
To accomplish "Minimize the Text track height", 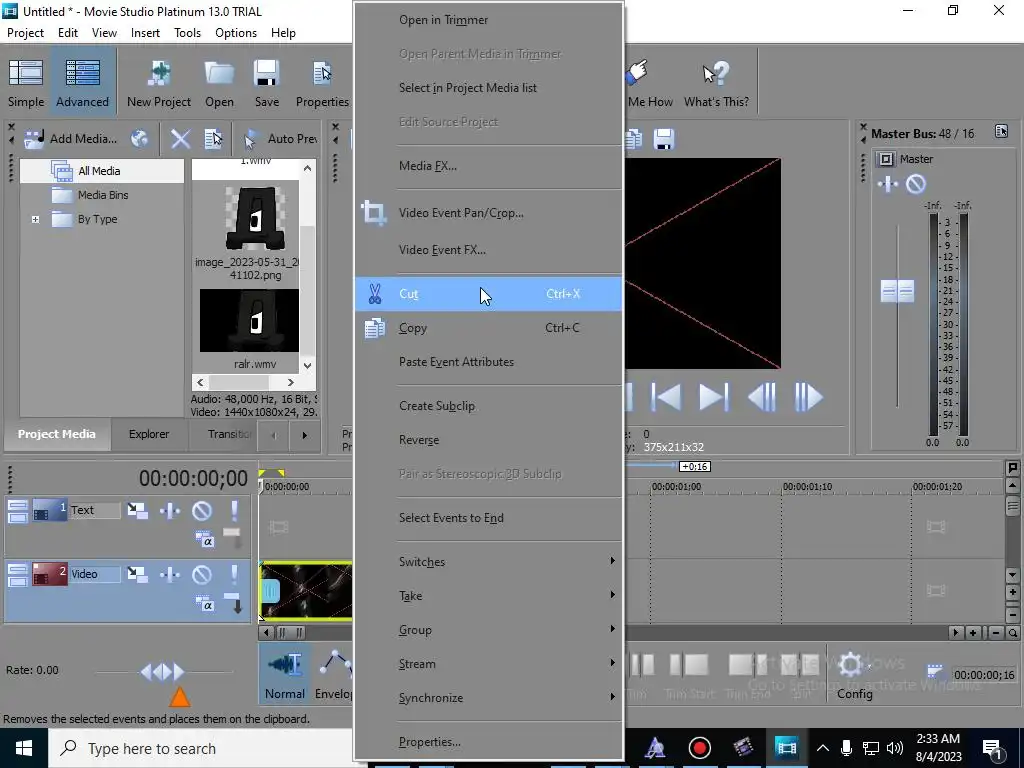I will click(x=18, y=505).
